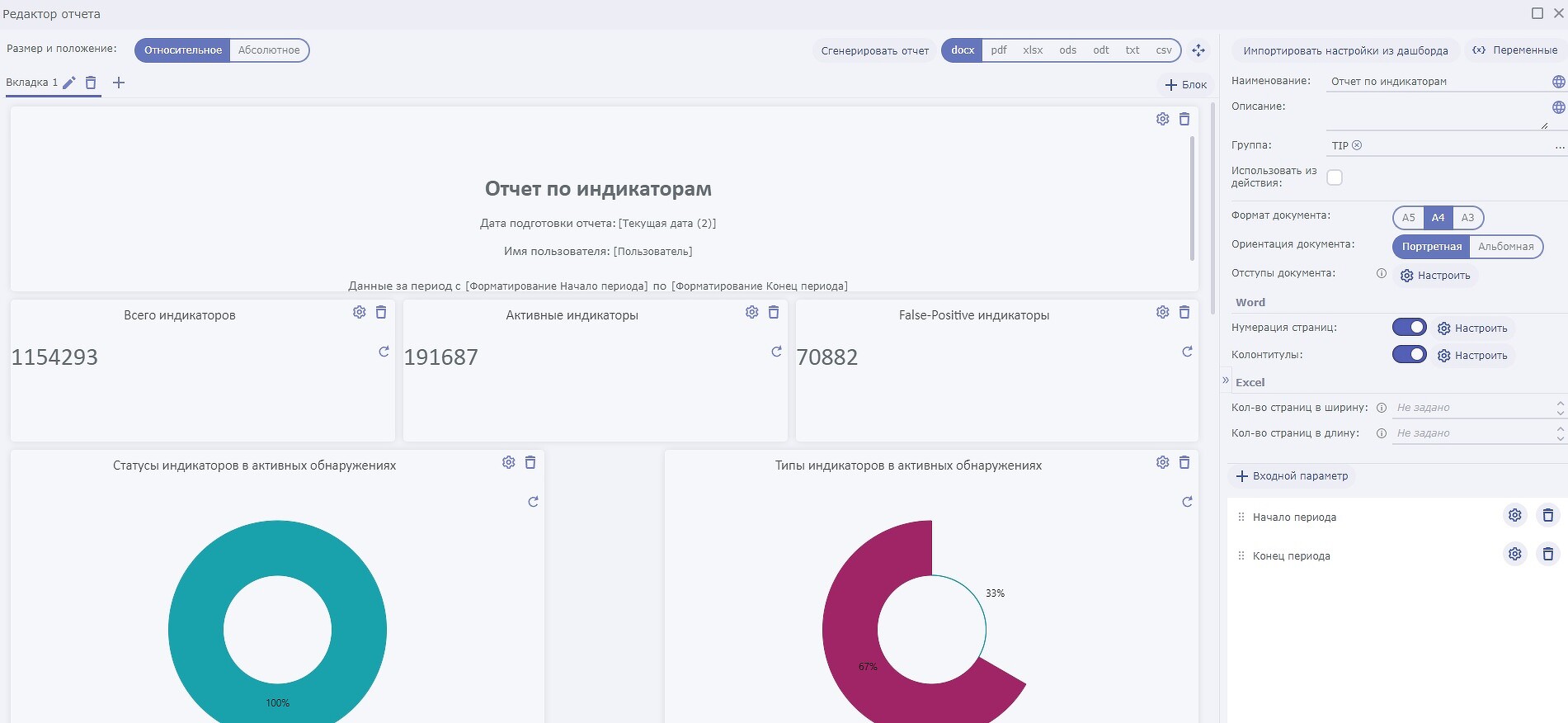Toggle Колонтитулы switch
The image size is (1568, 723).
(x=1410, y=354)
